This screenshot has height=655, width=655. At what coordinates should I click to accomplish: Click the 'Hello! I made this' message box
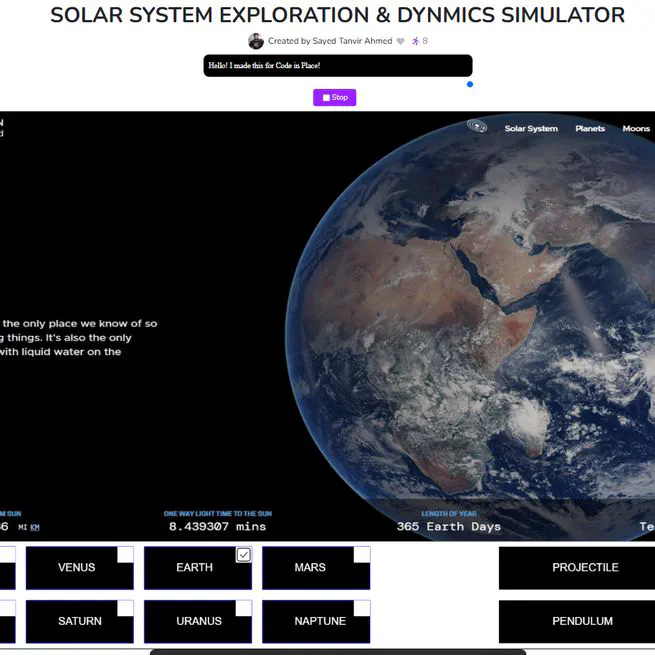337,66
